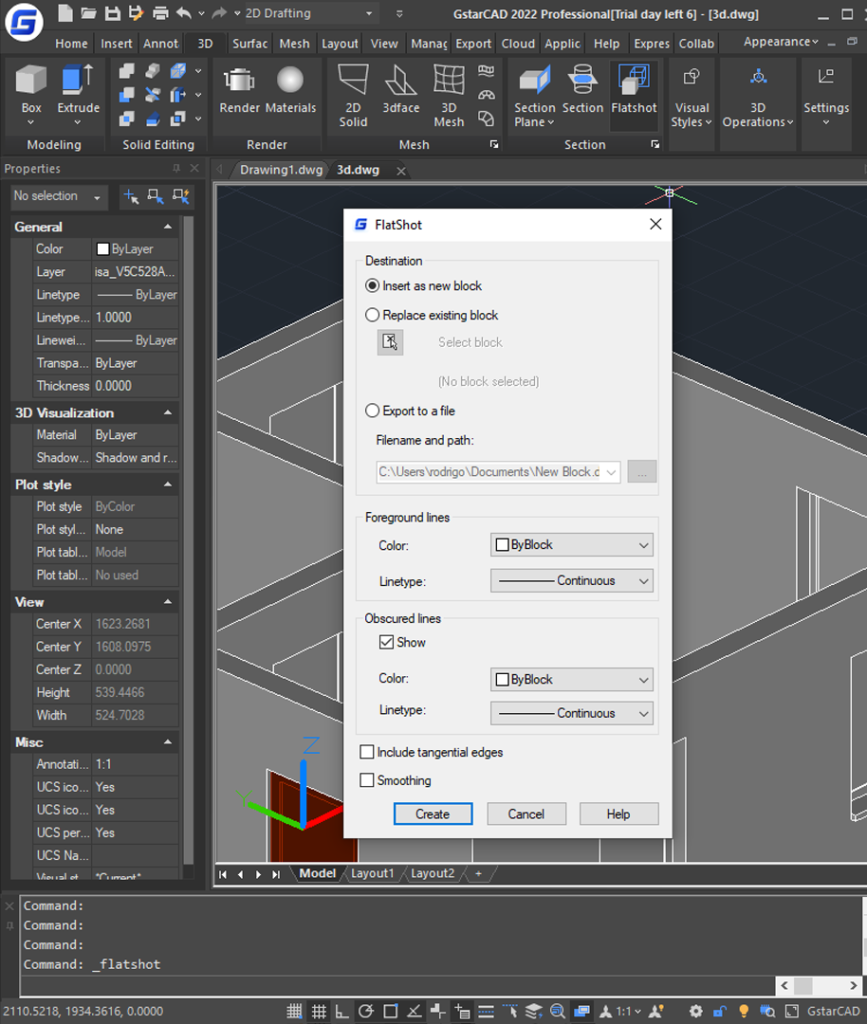Image resolution: width=867 pixels, height=1024 pixels.
Task: Switch to the Layout1 tab
Action: (x=372, y=873)
